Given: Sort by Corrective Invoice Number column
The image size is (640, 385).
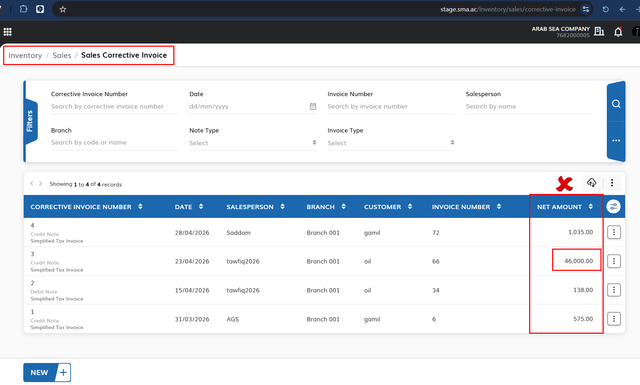Looking at the screenshot, I should [x=140, y=207].
